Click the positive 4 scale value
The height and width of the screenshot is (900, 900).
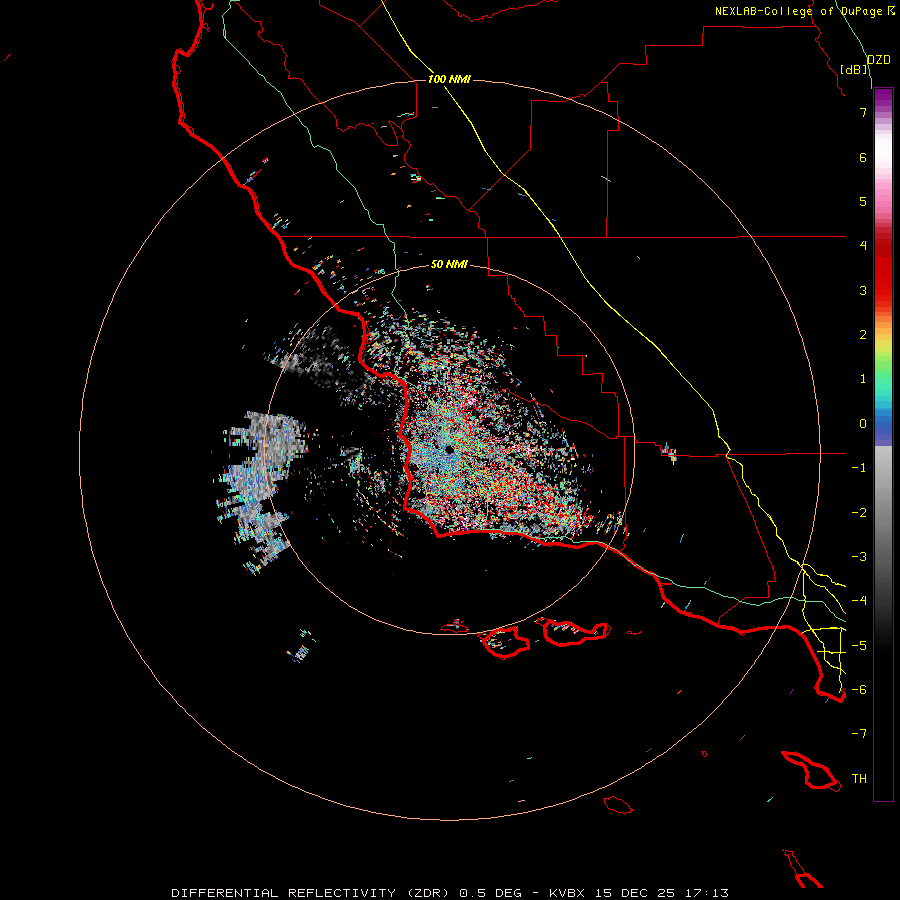pyautogui.click(x=863, y=245)
